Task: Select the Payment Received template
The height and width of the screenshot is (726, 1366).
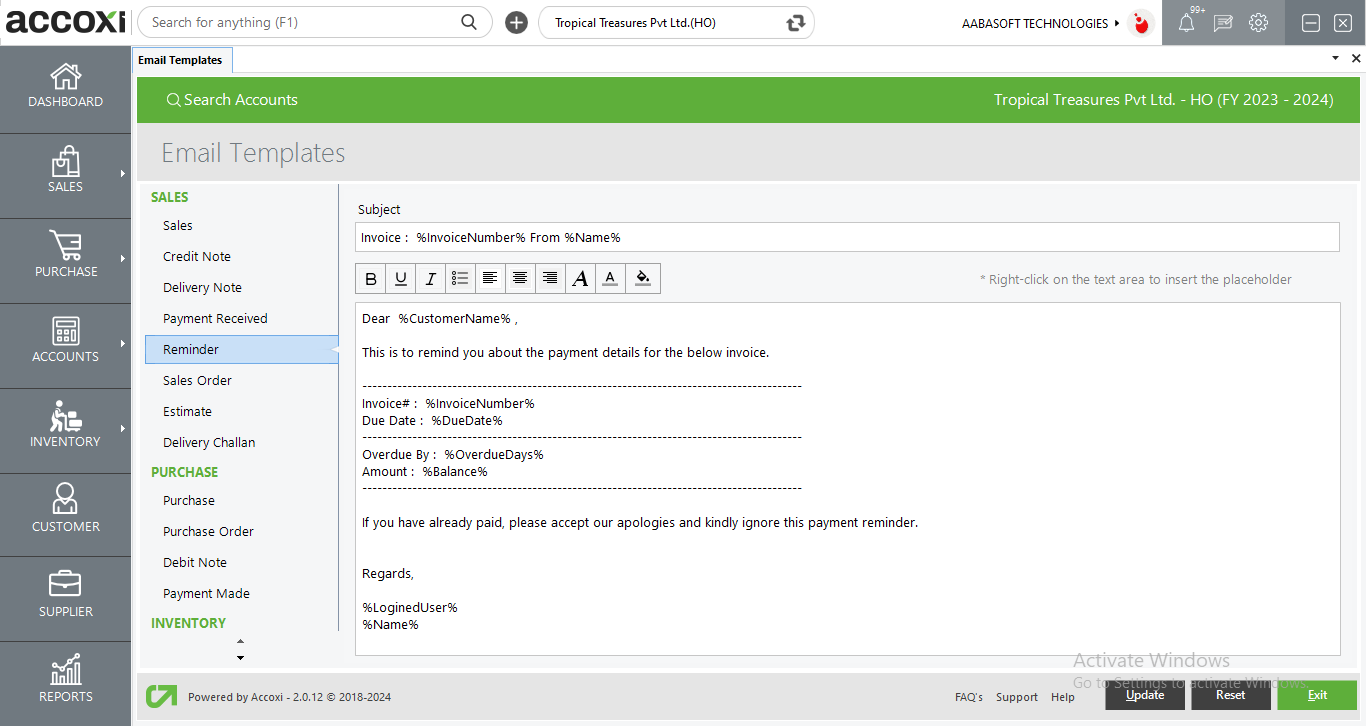Action: (x=215, y=318)
